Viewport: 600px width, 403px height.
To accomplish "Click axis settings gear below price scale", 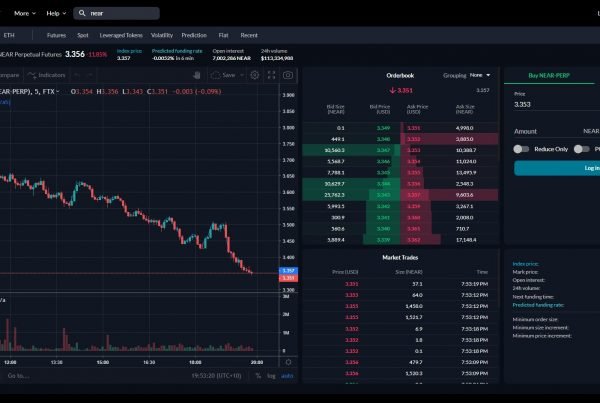I will coord(289,362).
